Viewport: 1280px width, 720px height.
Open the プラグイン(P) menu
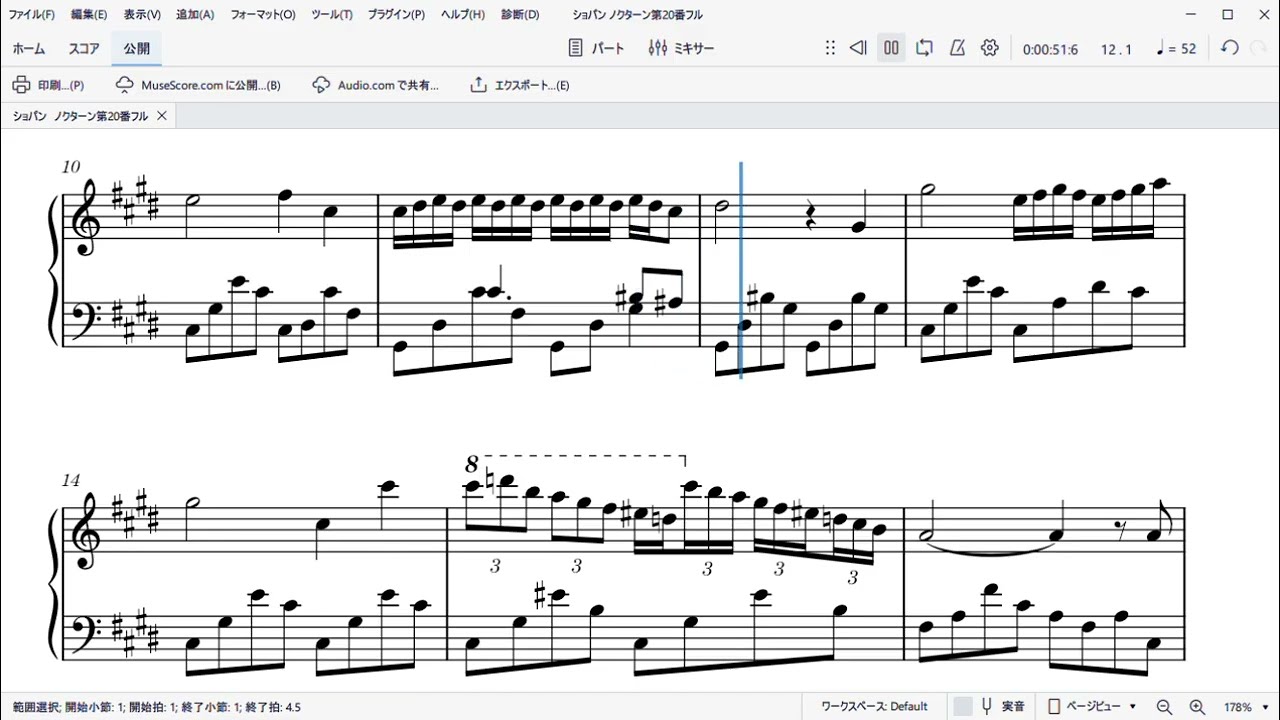tap(396, 15)
